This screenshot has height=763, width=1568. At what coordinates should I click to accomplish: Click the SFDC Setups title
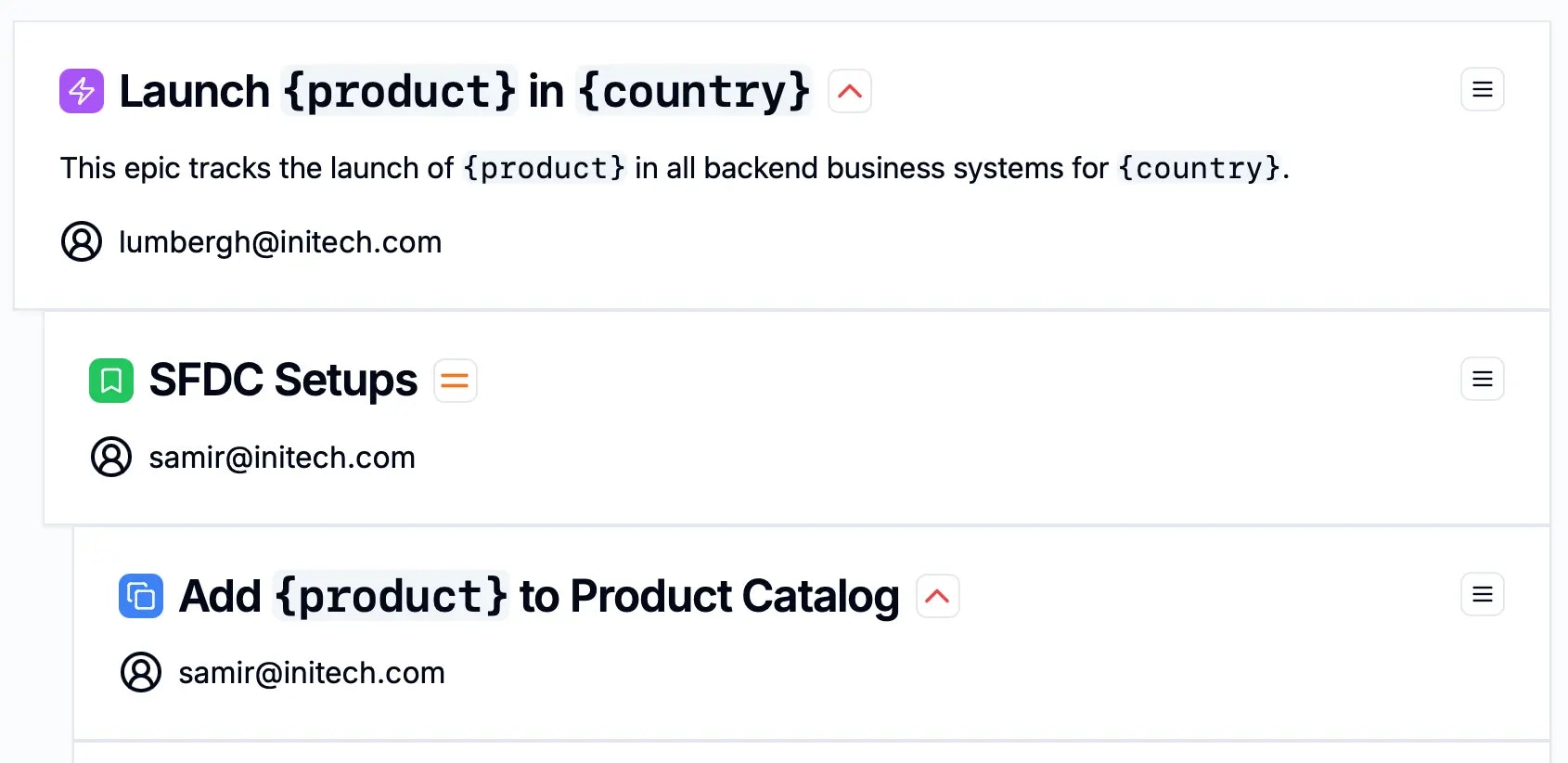click(283, 380)
